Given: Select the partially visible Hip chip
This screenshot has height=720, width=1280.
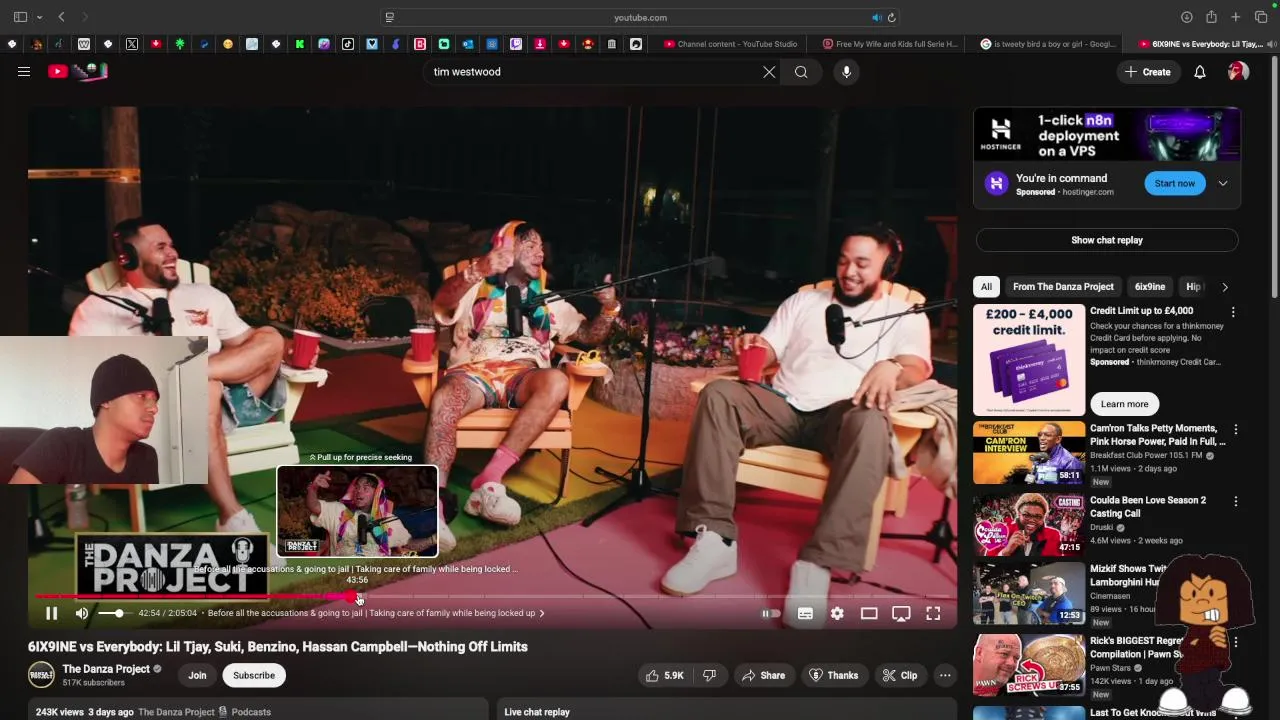Looking at the screenshot, I should pyautogui.click(x=1192, y=286).
